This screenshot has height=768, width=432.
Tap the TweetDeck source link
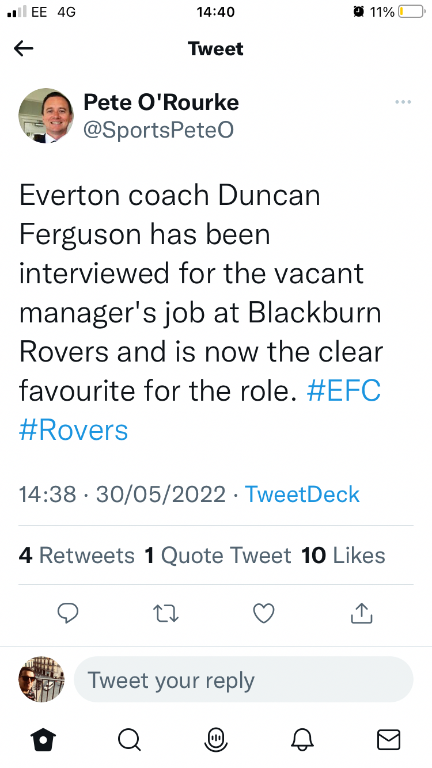[302, 494]
